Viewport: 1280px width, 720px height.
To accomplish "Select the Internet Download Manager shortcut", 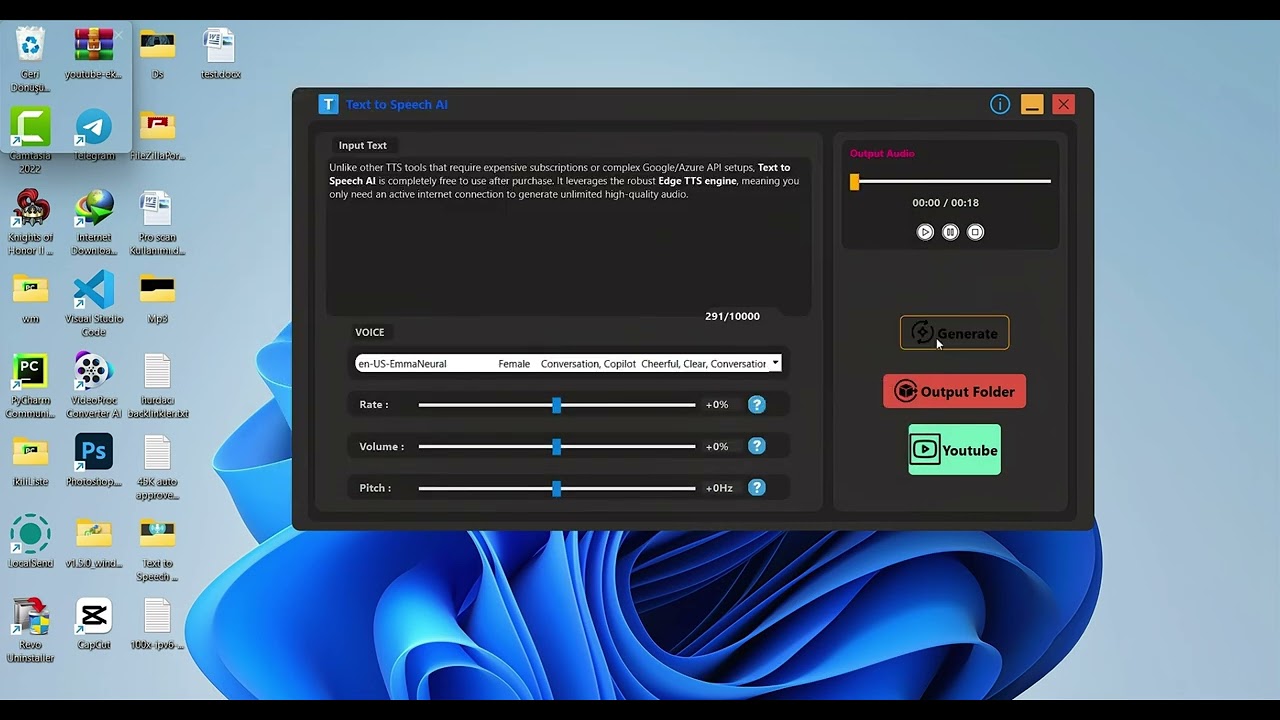I will (94, 221).
